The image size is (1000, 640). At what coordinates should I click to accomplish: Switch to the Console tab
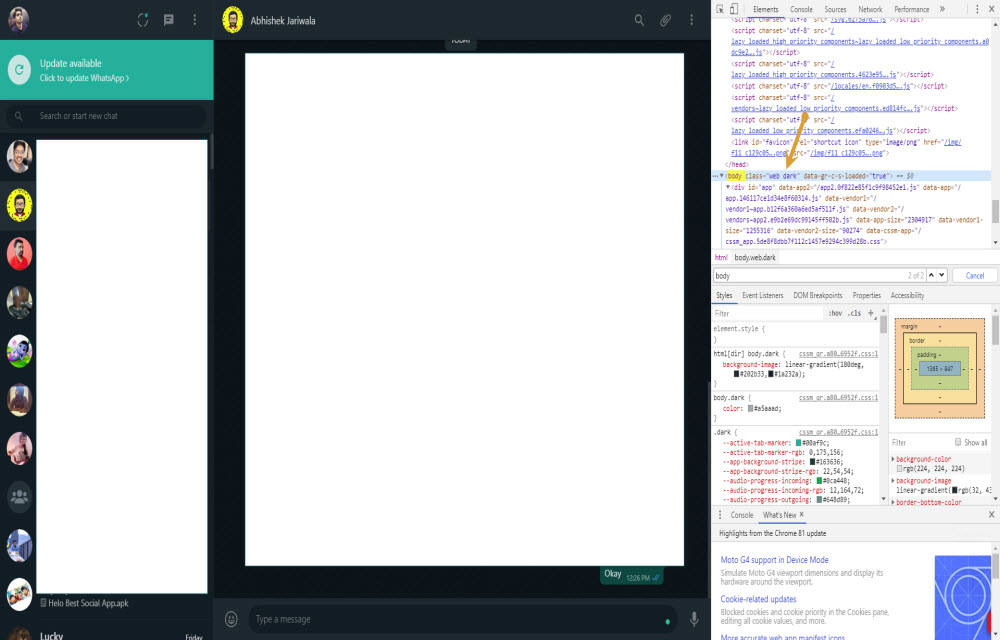(801, 9)
